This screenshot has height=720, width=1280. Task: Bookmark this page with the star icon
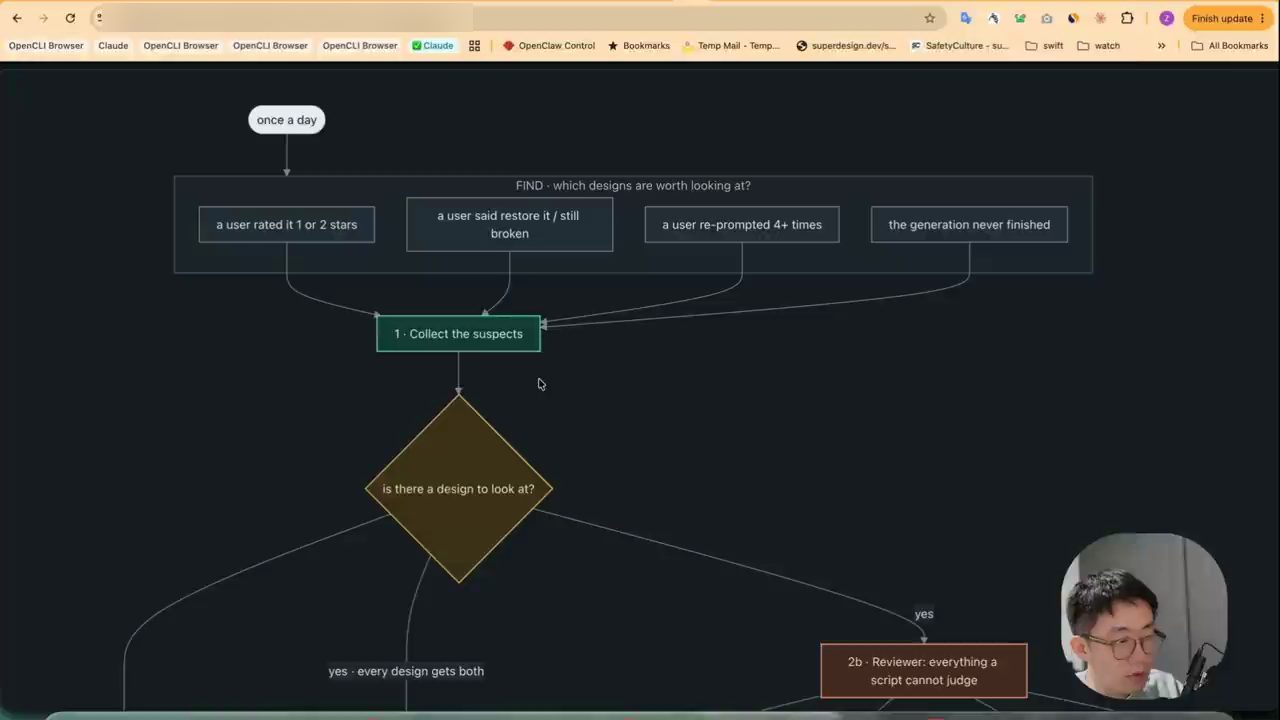pos(929,18)
